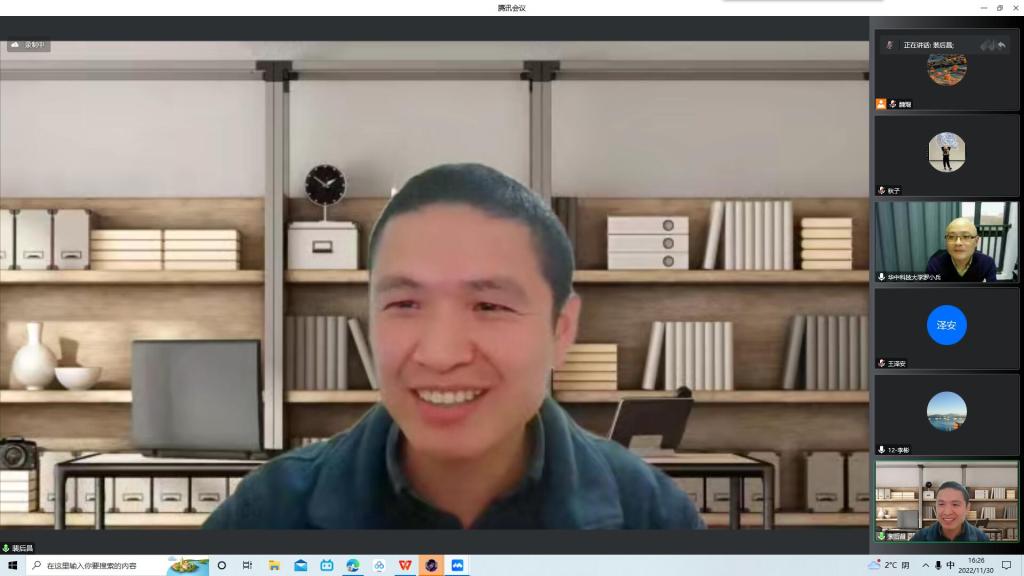Open Microsoft Edge from the taskbar
The image size is (1024, 576).
tap(353, 565)
